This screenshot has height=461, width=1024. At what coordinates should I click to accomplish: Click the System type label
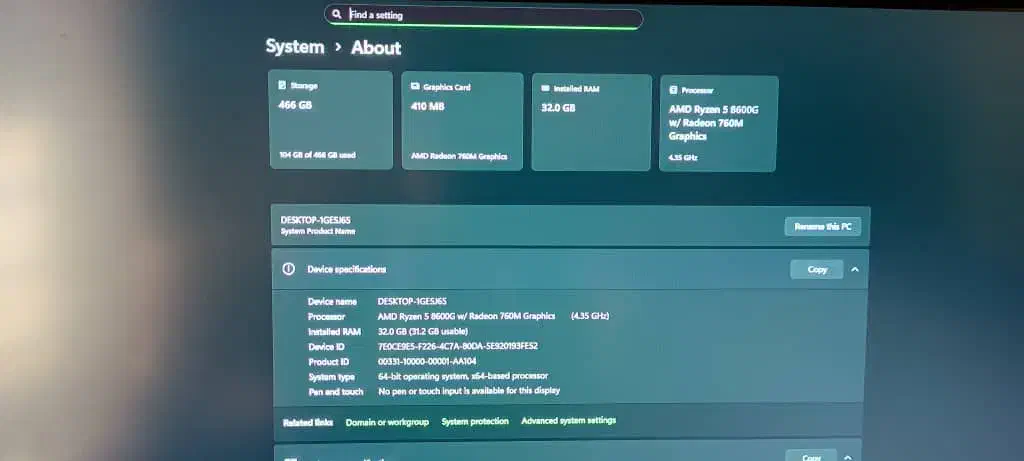[x=332, y=377]
